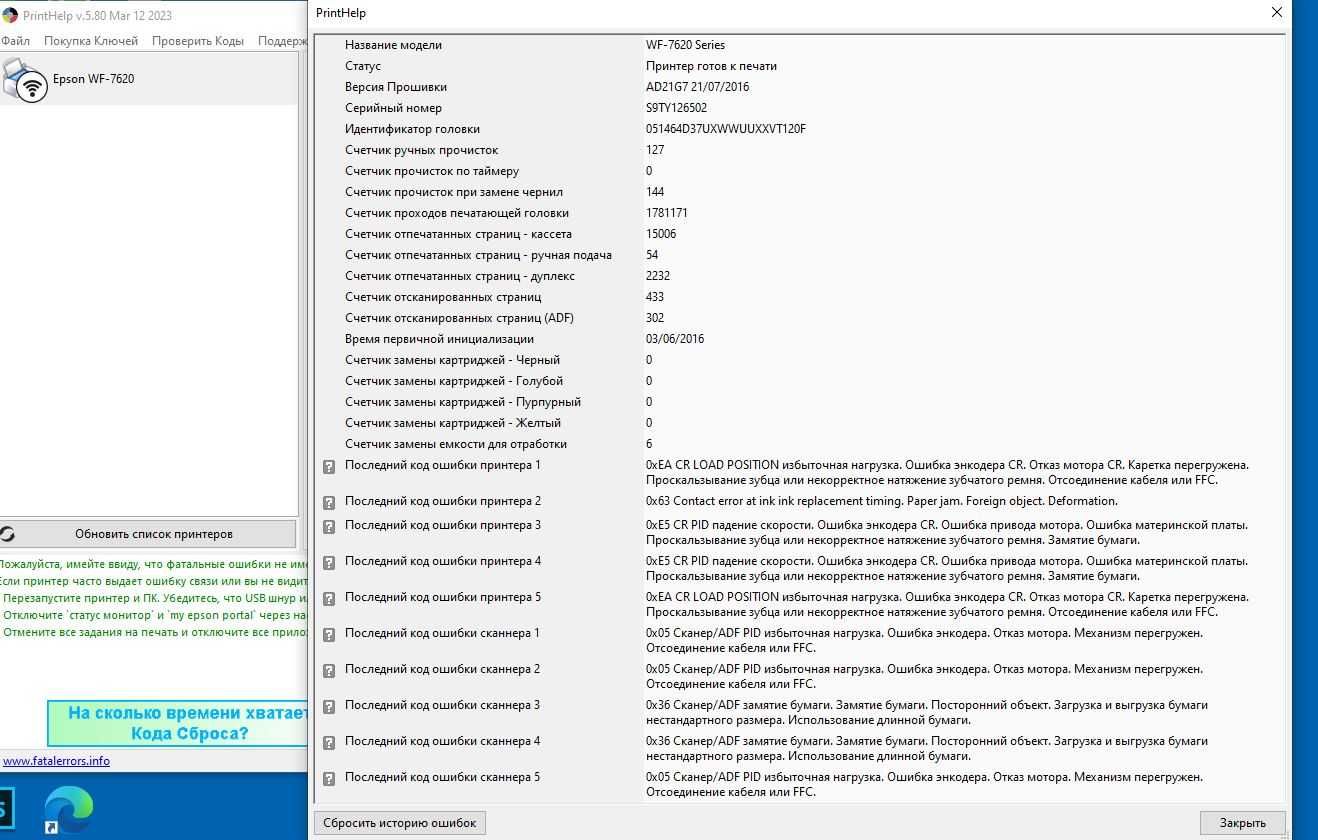Open Microsoft Edge on the desktop

(x=69, y=810)
